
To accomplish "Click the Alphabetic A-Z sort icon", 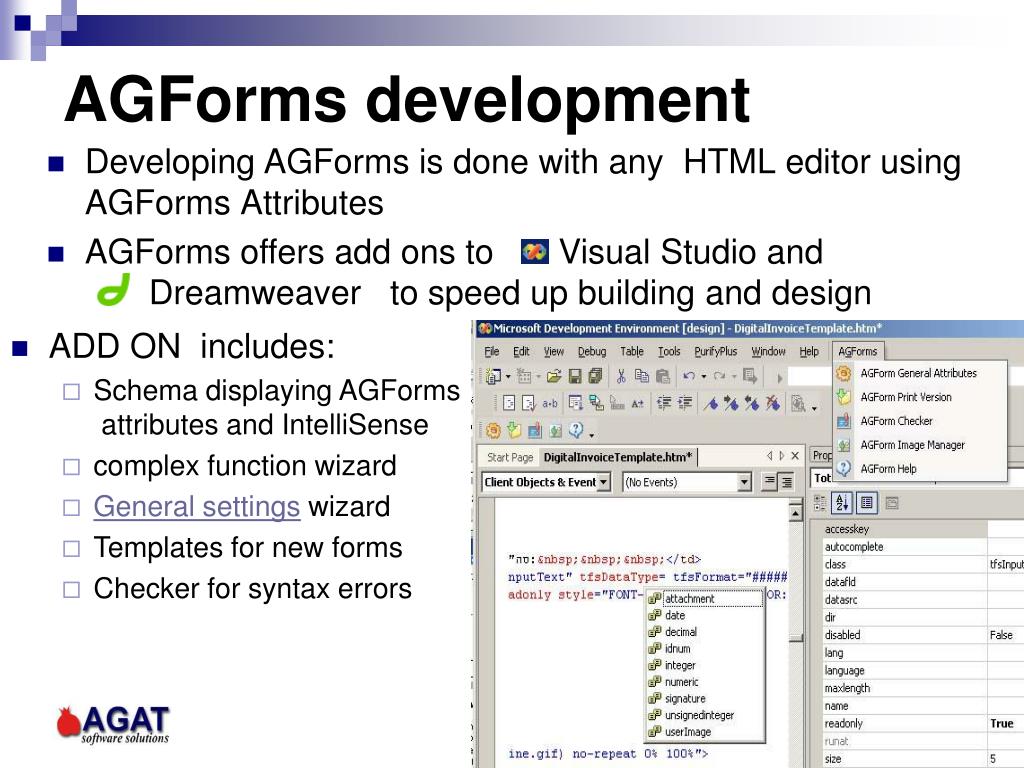I will pos(842,502).
